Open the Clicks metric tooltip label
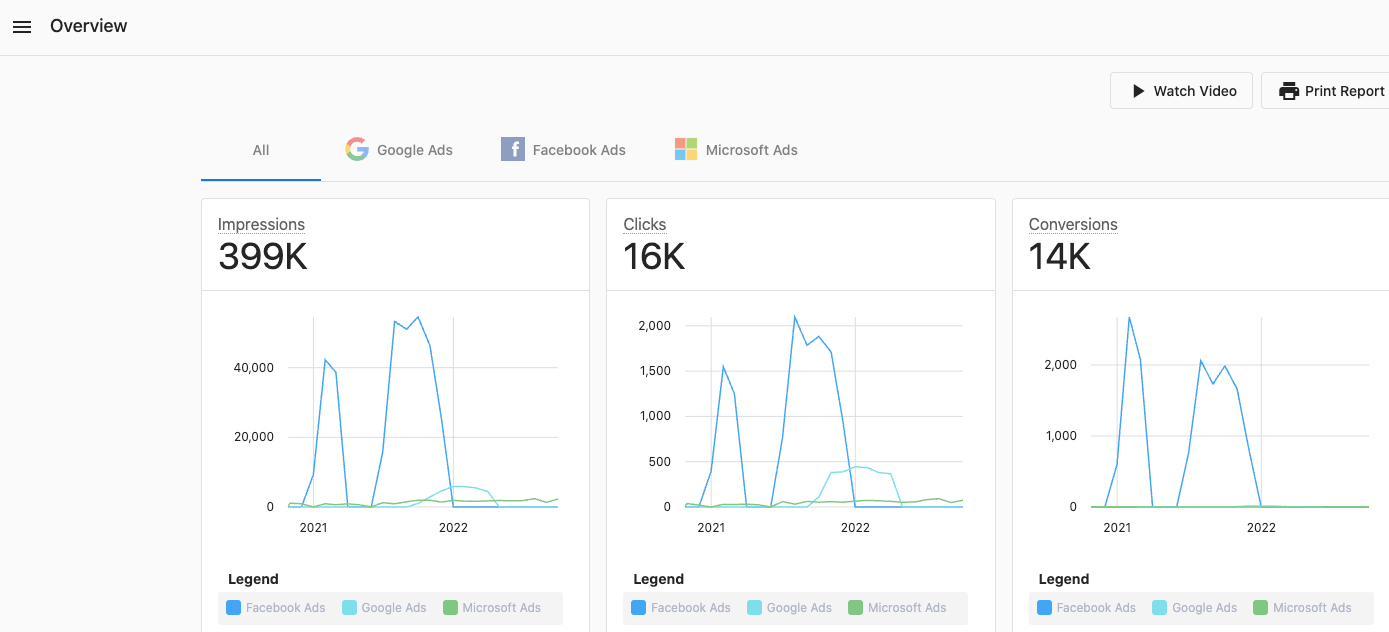The width and height of the screenshot is (1389, 632). click(644, 224)
